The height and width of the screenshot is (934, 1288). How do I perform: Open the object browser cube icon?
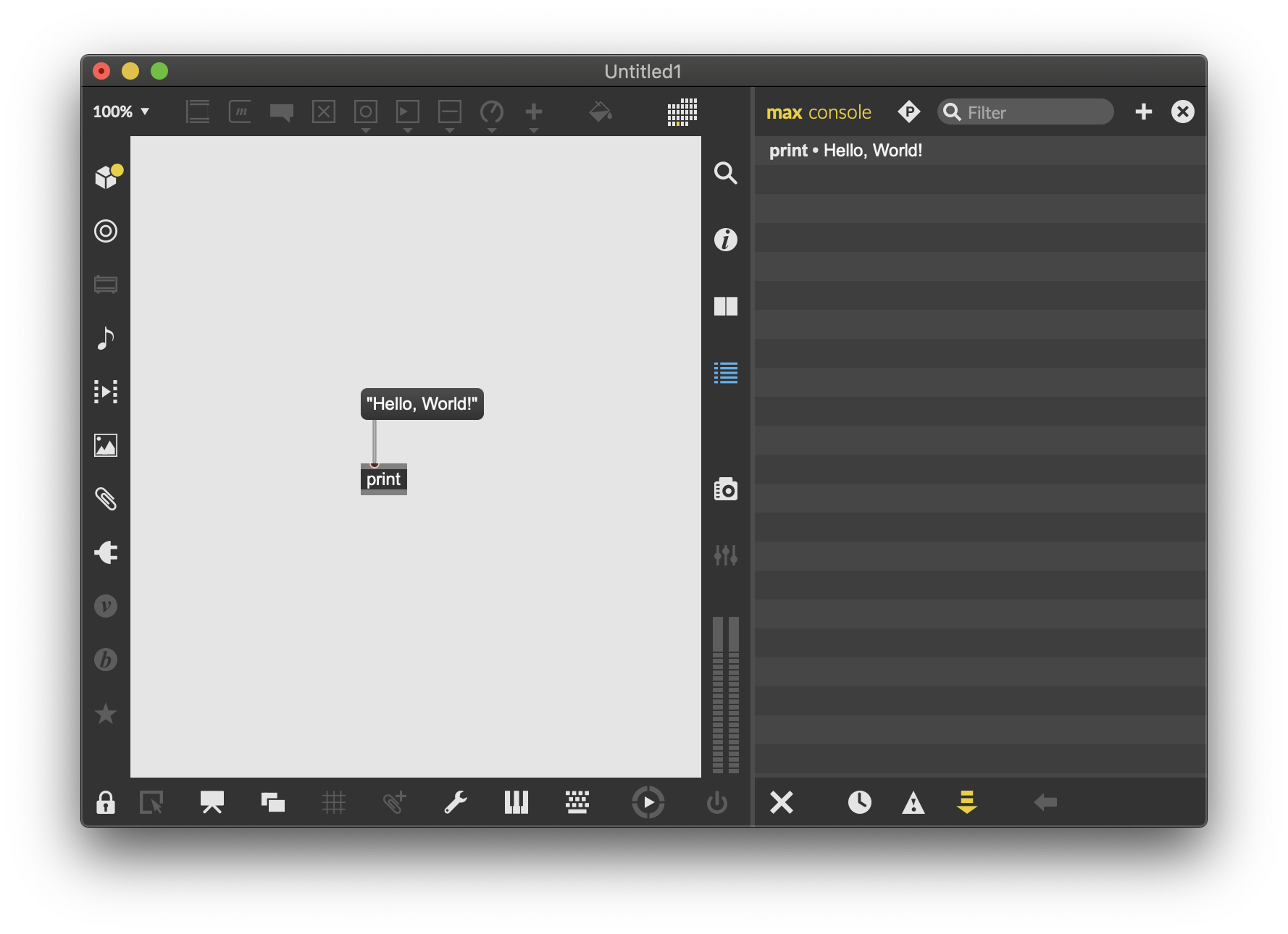pos(108,177)
